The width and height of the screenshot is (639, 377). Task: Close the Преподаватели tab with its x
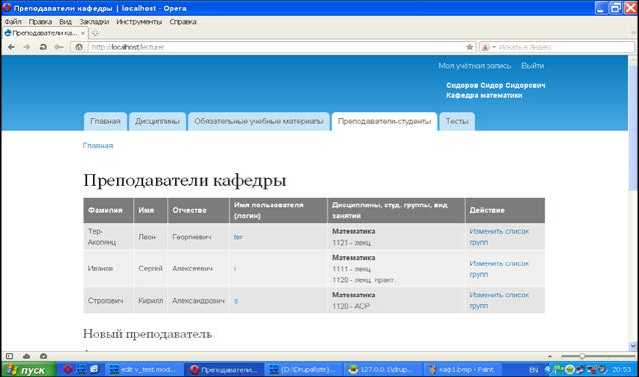coord(83,33)
